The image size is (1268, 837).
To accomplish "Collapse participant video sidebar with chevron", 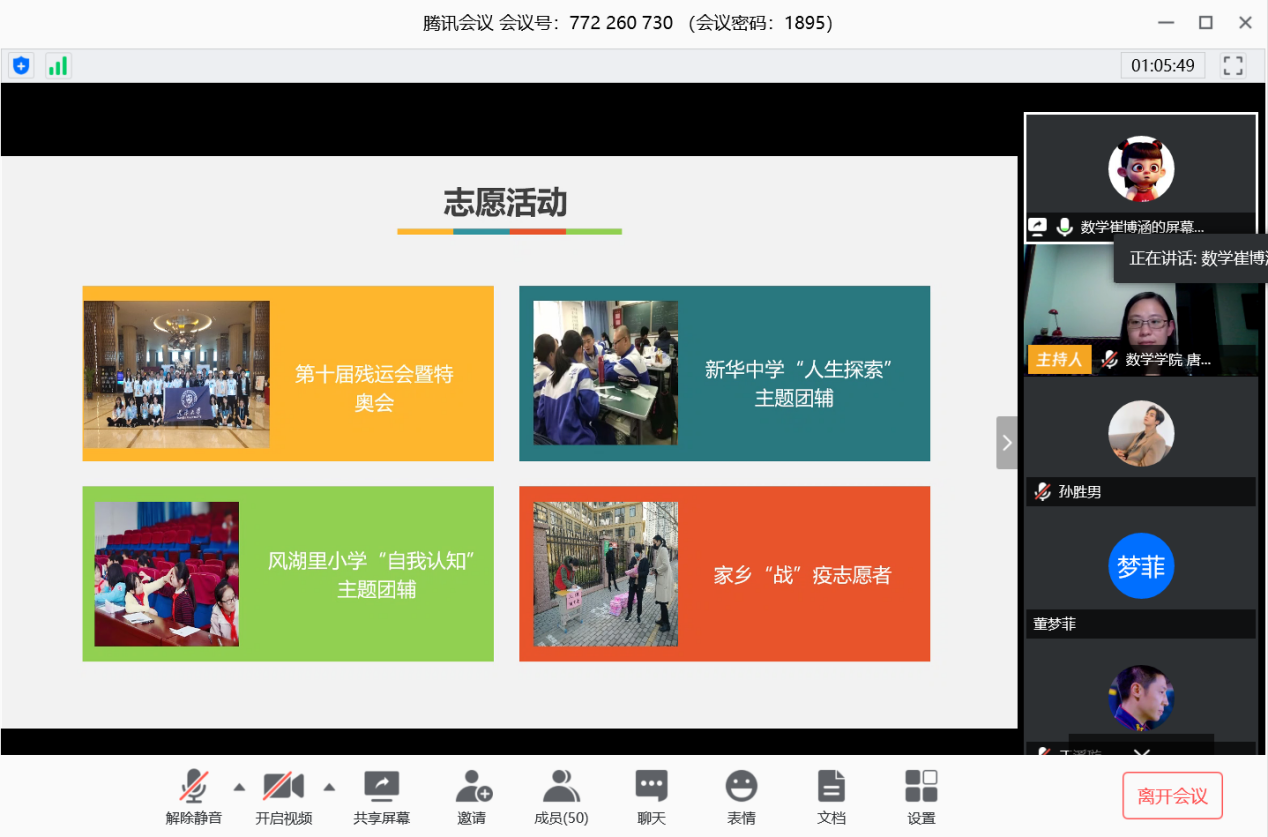I will 1006,442.
